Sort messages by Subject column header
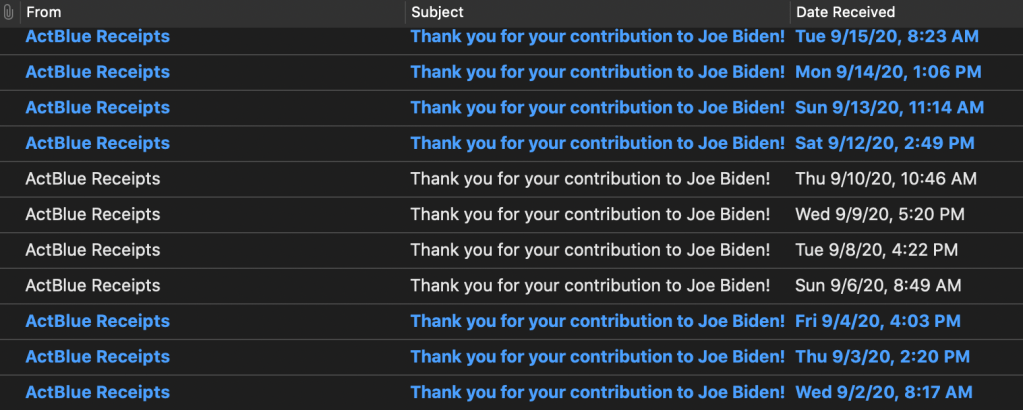Image resolution: width=1023 pixels, height=410 pixels. point(437,12)
